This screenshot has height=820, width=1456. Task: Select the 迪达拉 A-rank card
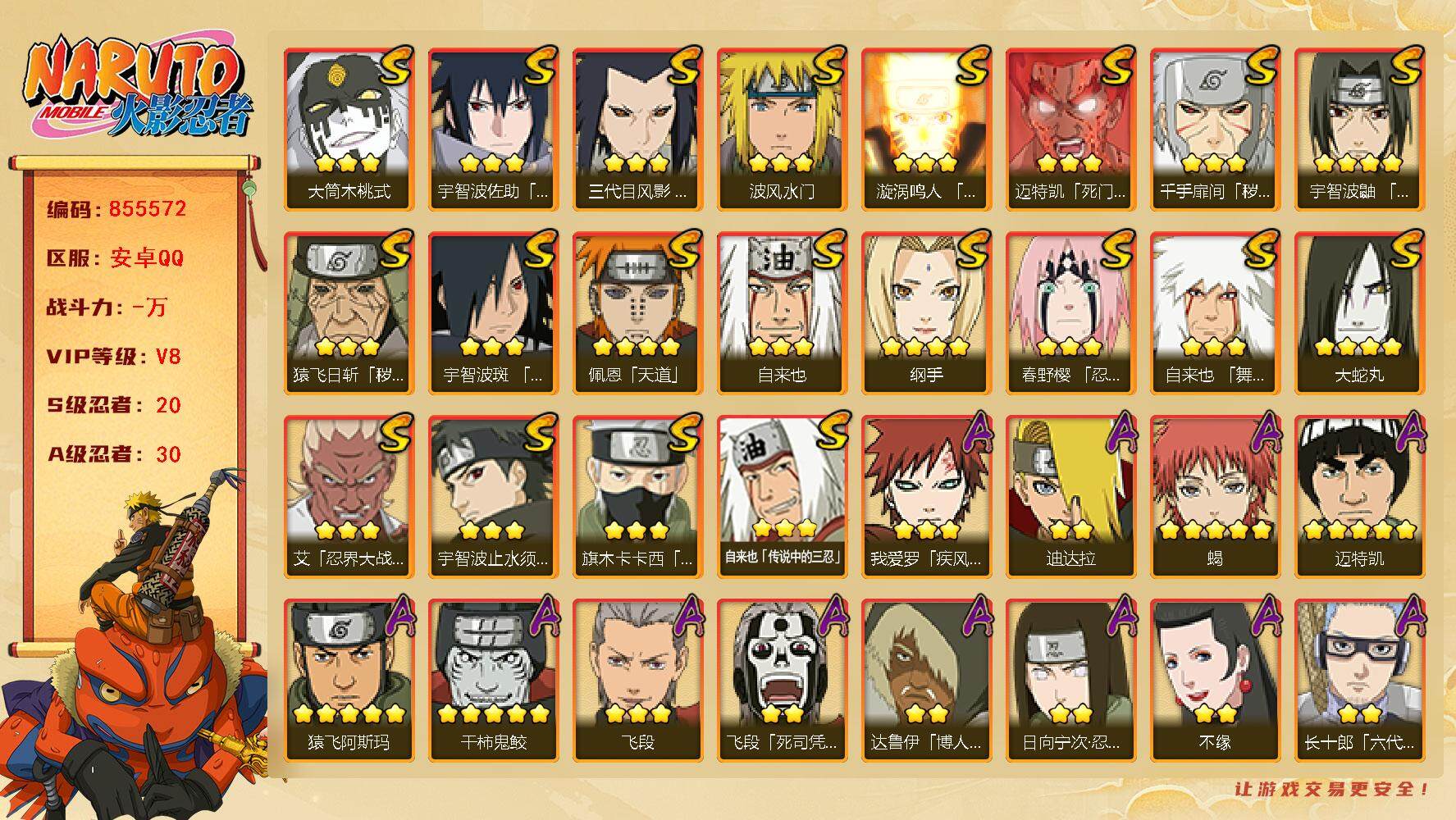1071,496
